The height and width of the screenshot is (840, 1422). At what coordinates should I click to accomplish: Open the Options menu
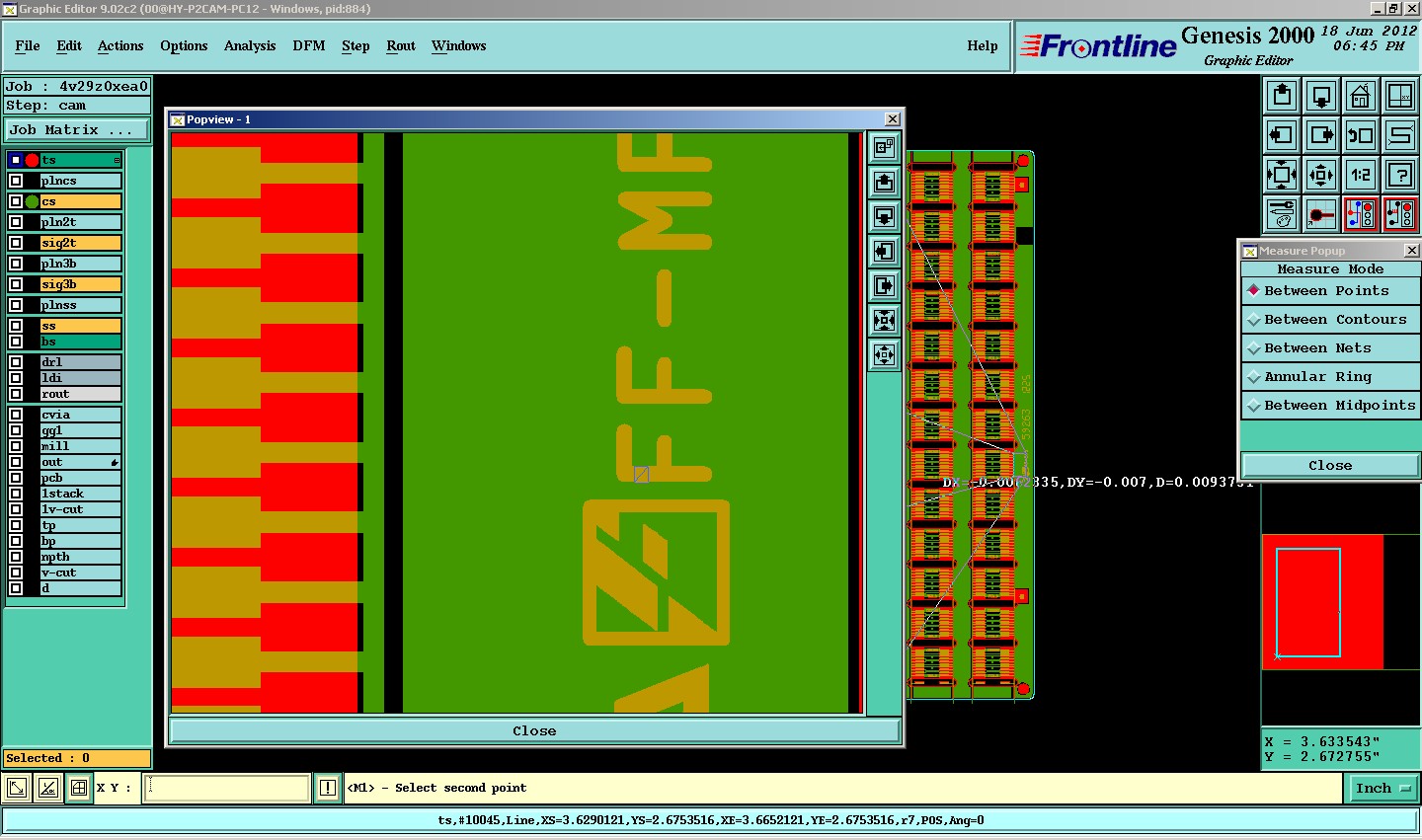point(184,46)
